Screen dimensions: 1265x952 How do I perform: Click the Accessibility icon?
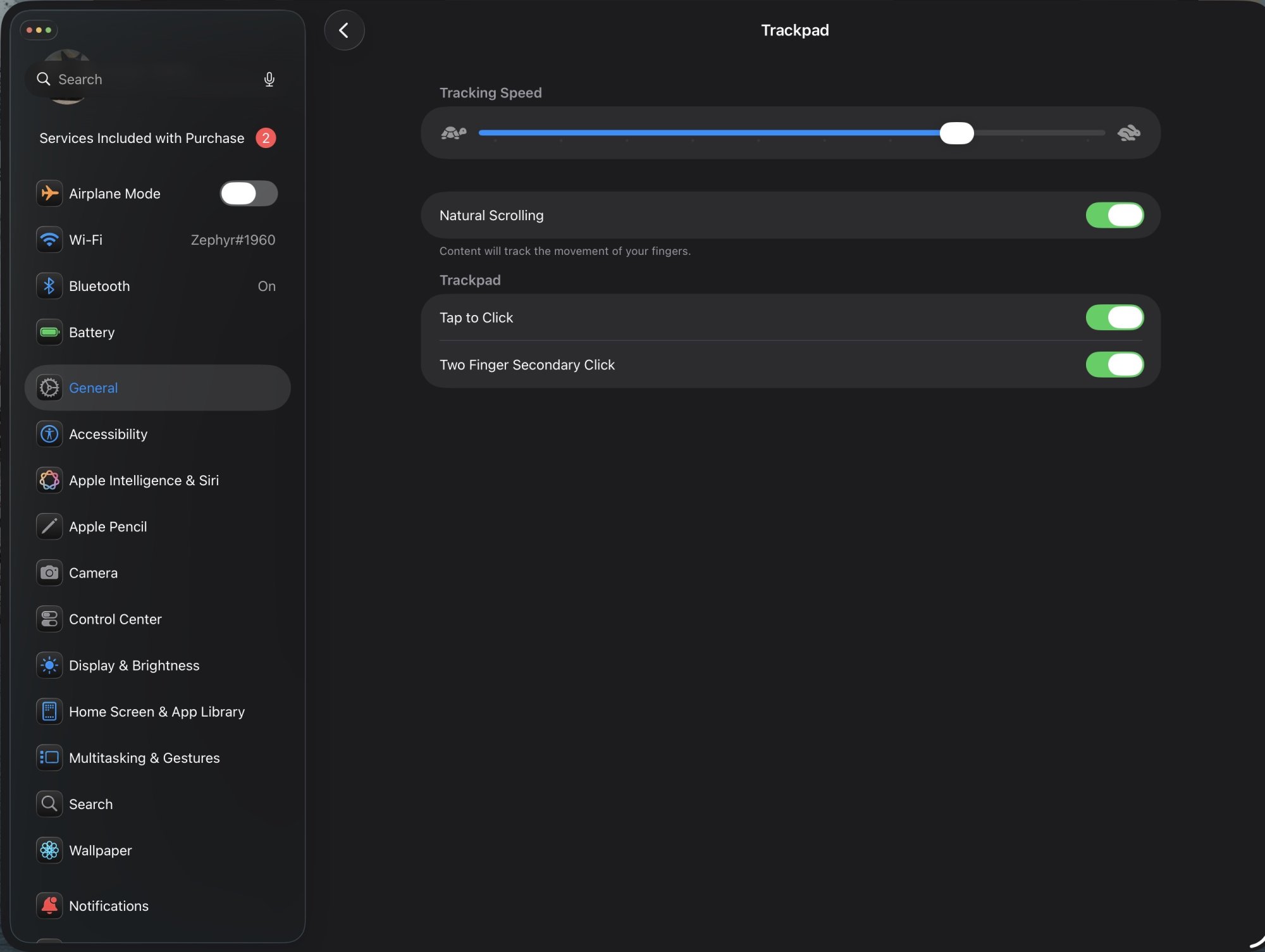(49, 434)
